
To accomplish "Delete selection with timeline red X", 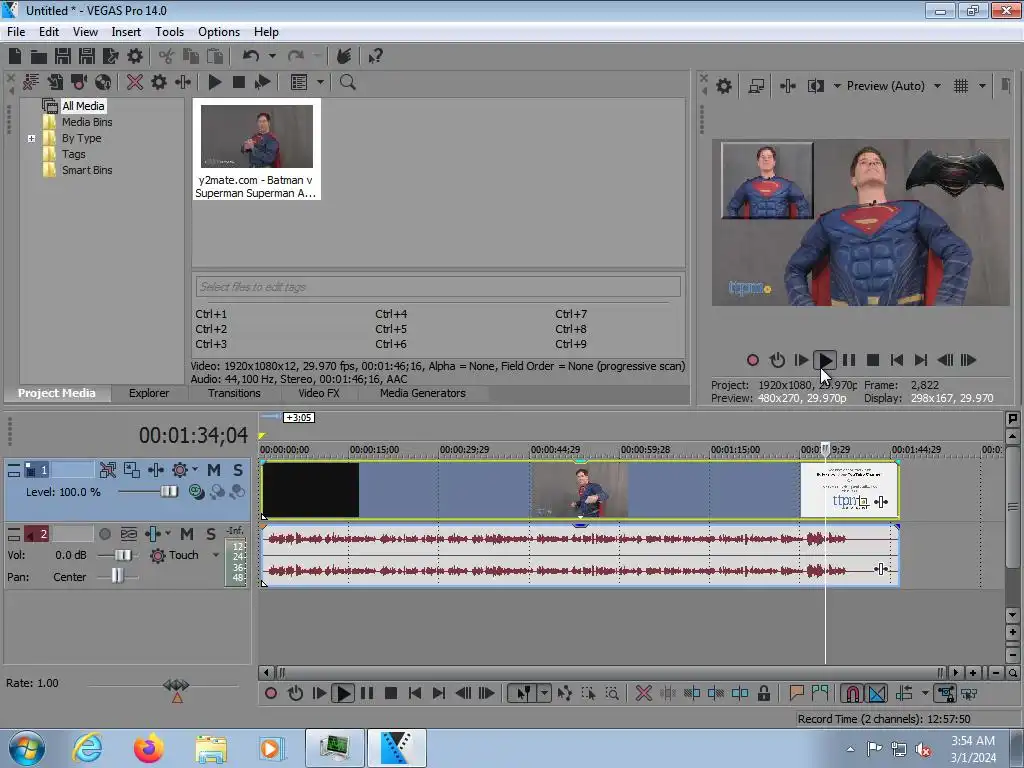I will [643, 694].
